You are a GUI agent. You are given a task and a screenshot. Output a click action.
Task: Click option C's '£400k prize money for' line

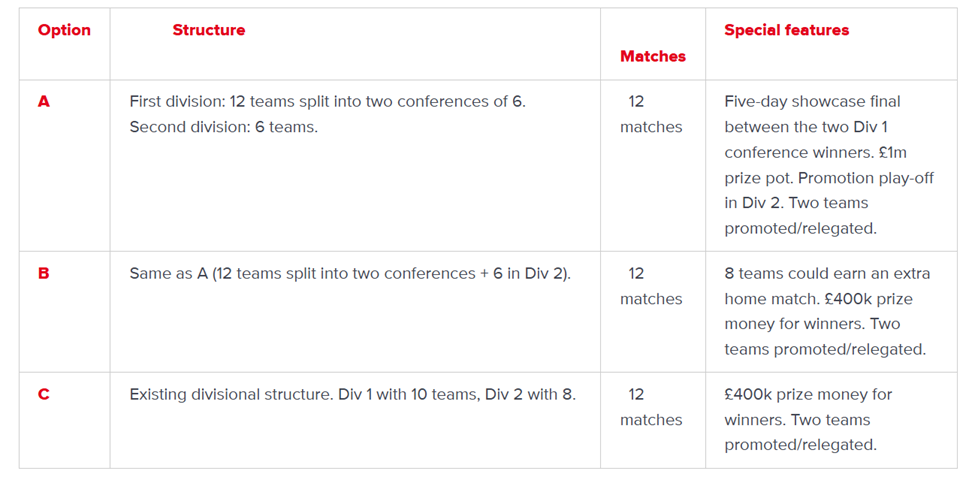[x=808, y=394]
